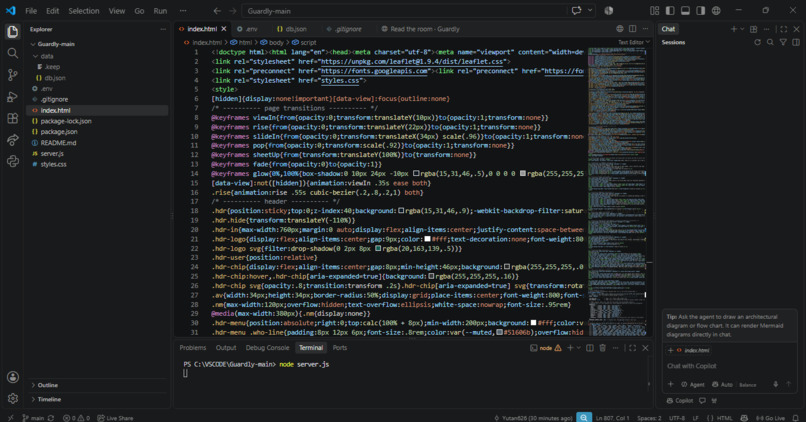
Task: Synchronize changes on main branch
Action: 50,418
